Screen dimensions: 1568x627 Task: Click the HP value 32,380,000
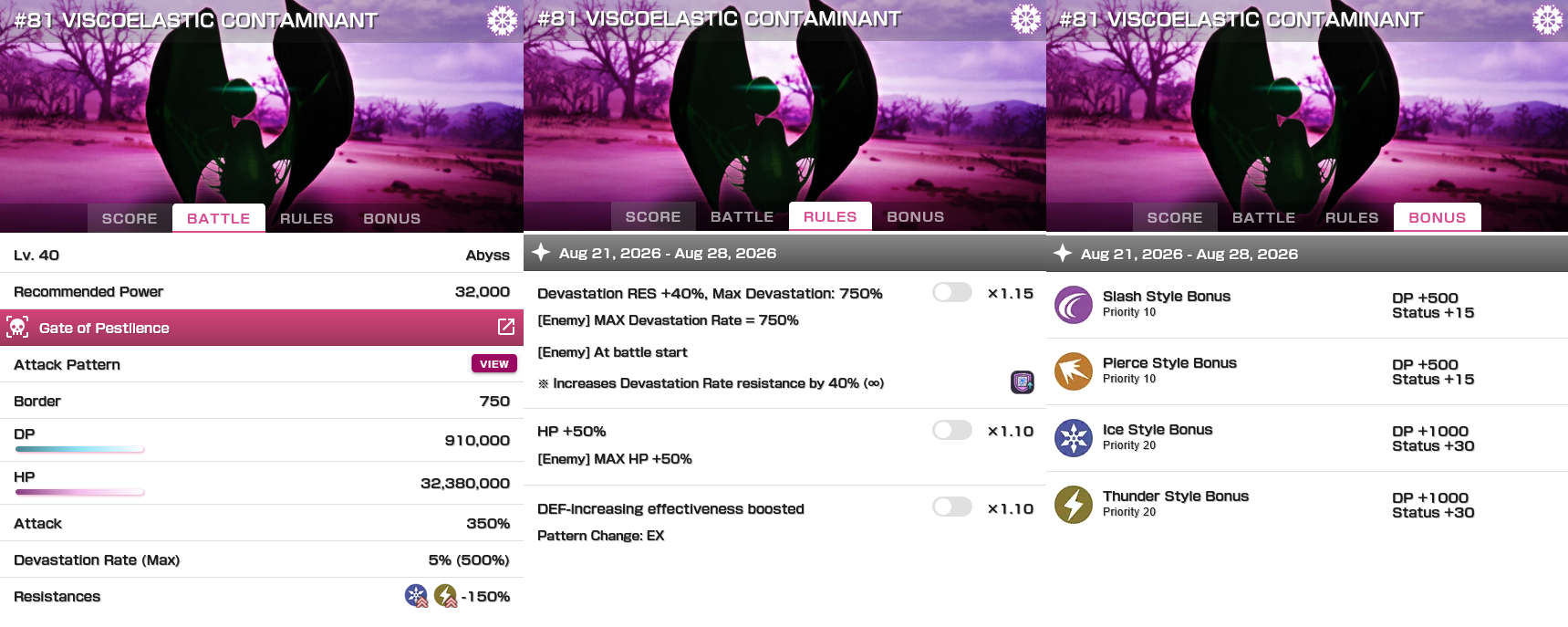click(465, 483)
